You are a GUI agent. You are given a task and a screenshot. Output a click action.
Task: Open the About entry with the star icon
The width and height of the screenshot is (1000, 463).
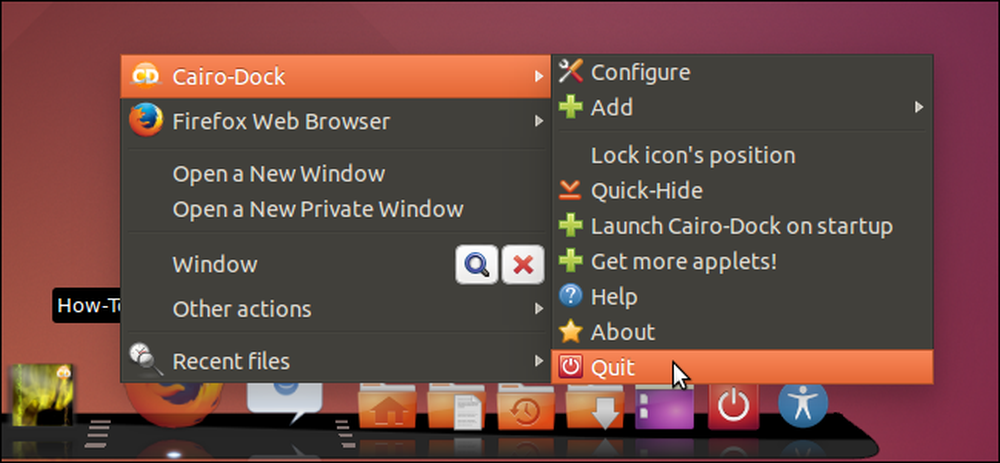(742, 332)
